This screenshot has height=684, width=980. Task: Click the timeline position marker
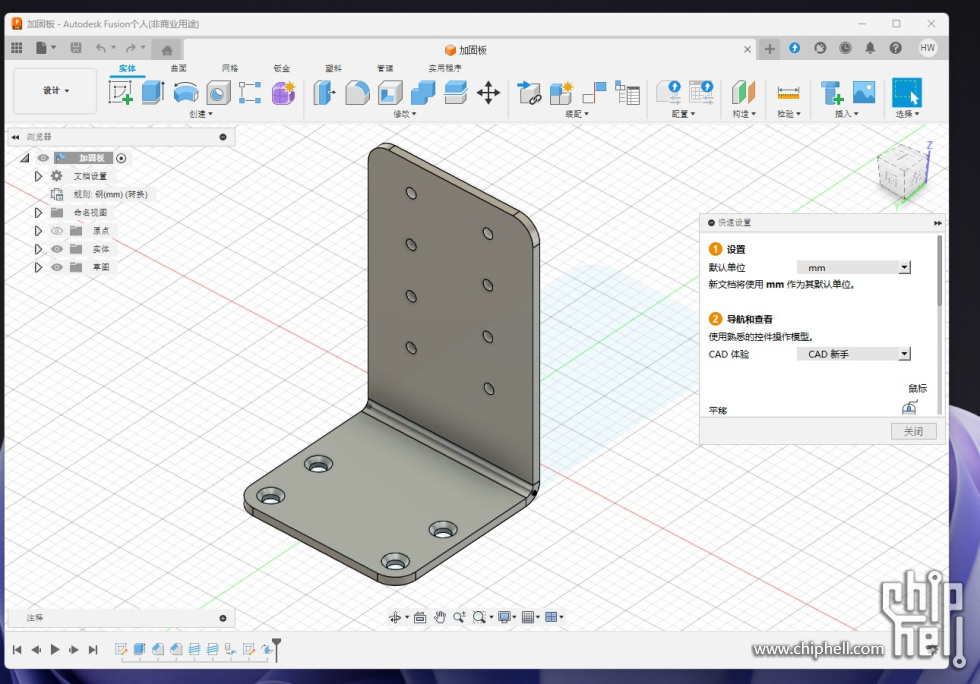point(276,649)
